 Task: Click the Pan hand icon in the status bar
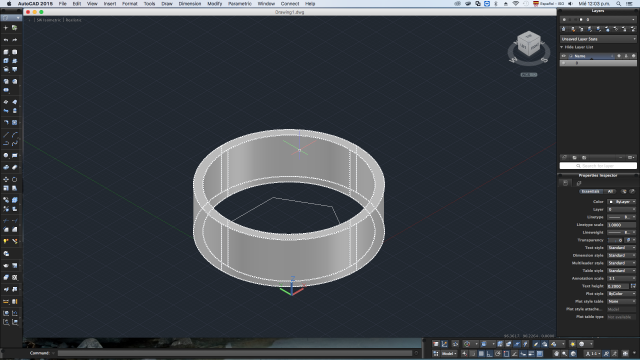tap(556, 353)
